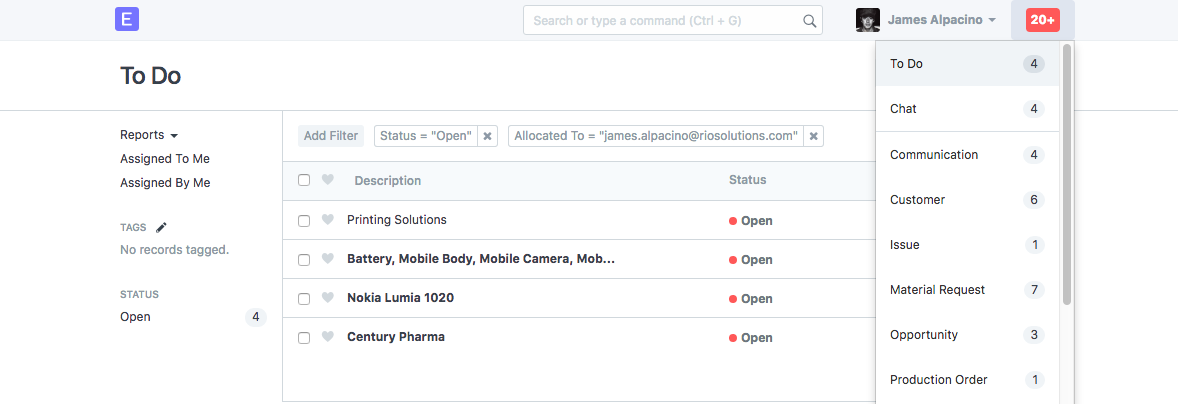Click the search magnifier icon
Viewport: 1178px width, 404px height.
[809, 20]
